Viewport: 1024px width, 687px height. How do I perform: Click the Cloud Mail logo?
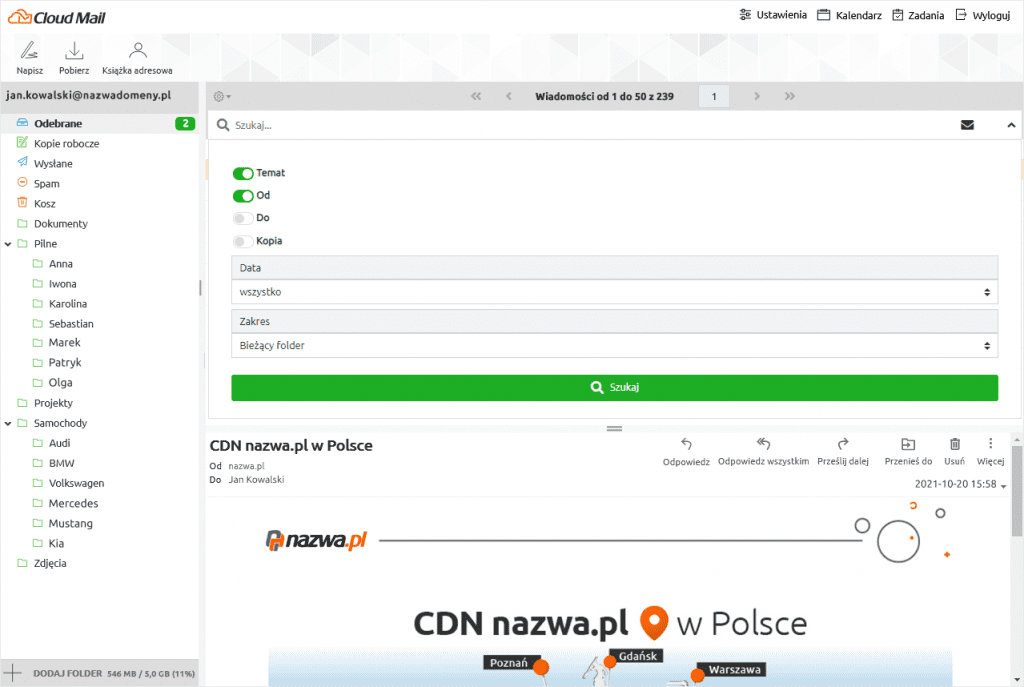pos(56,17)
